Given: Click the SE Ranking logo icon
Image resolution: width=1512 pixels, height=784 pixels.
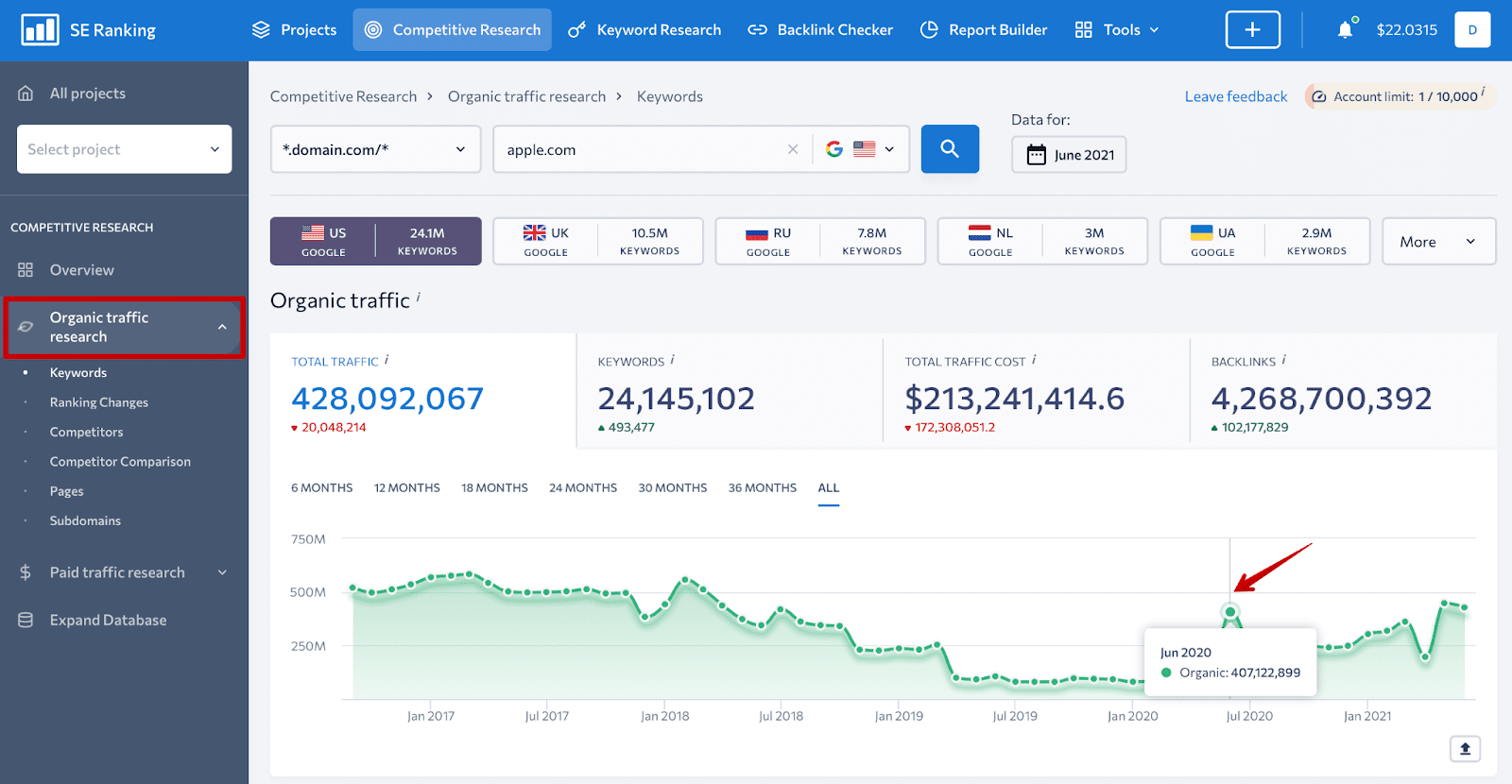Looking at the screenshot, I should pos(40,30).
